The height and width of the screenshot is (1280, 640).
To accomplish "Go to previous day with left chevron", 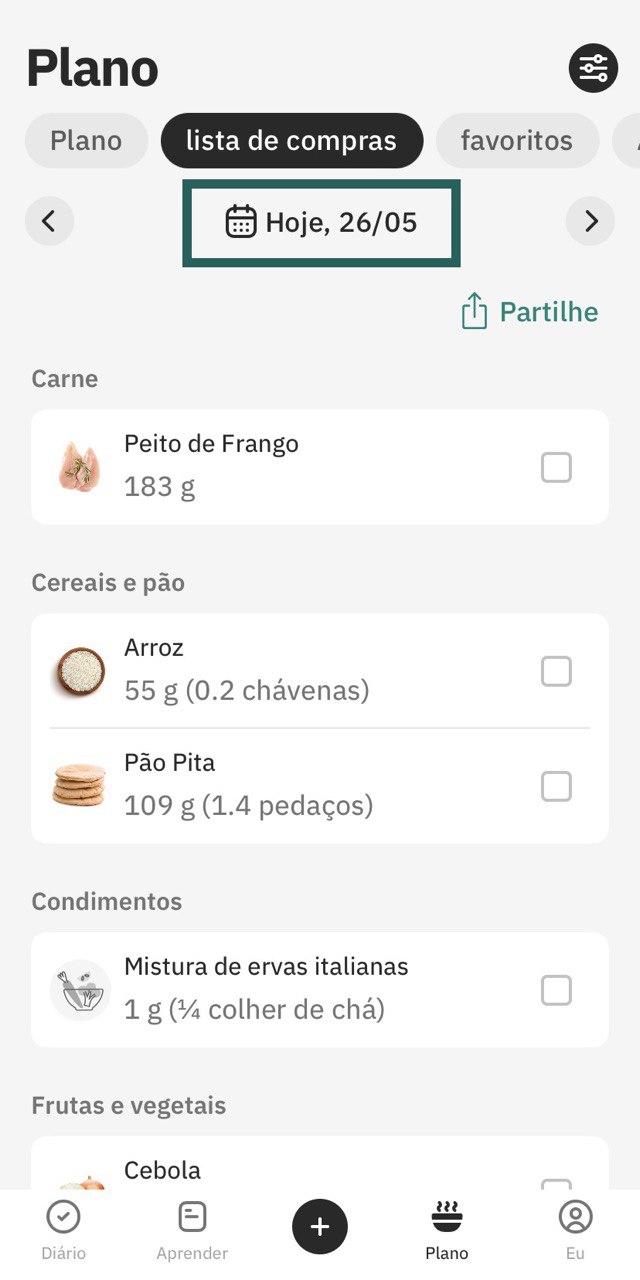I will coord(49,221).
